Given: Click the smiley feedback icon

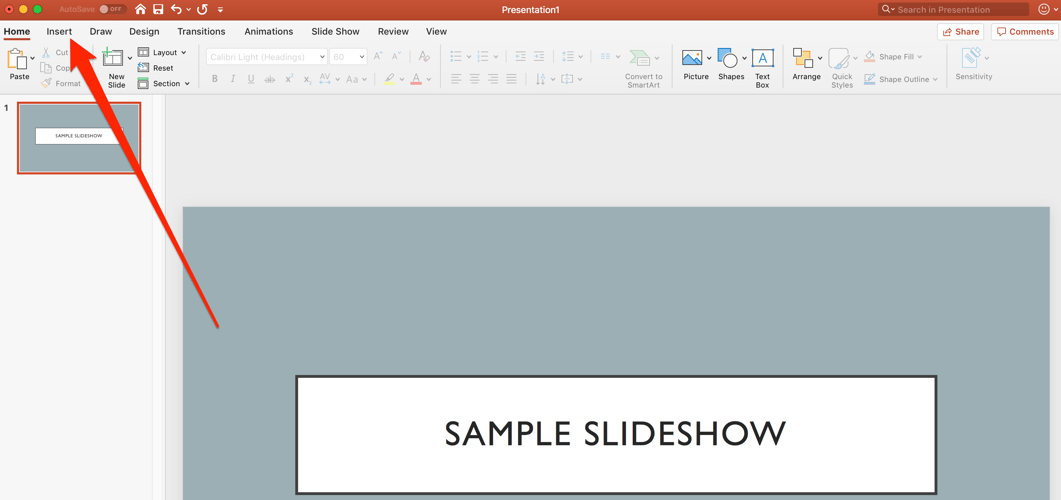Looking at the screenshot, I should click(x=1043, y=9).
